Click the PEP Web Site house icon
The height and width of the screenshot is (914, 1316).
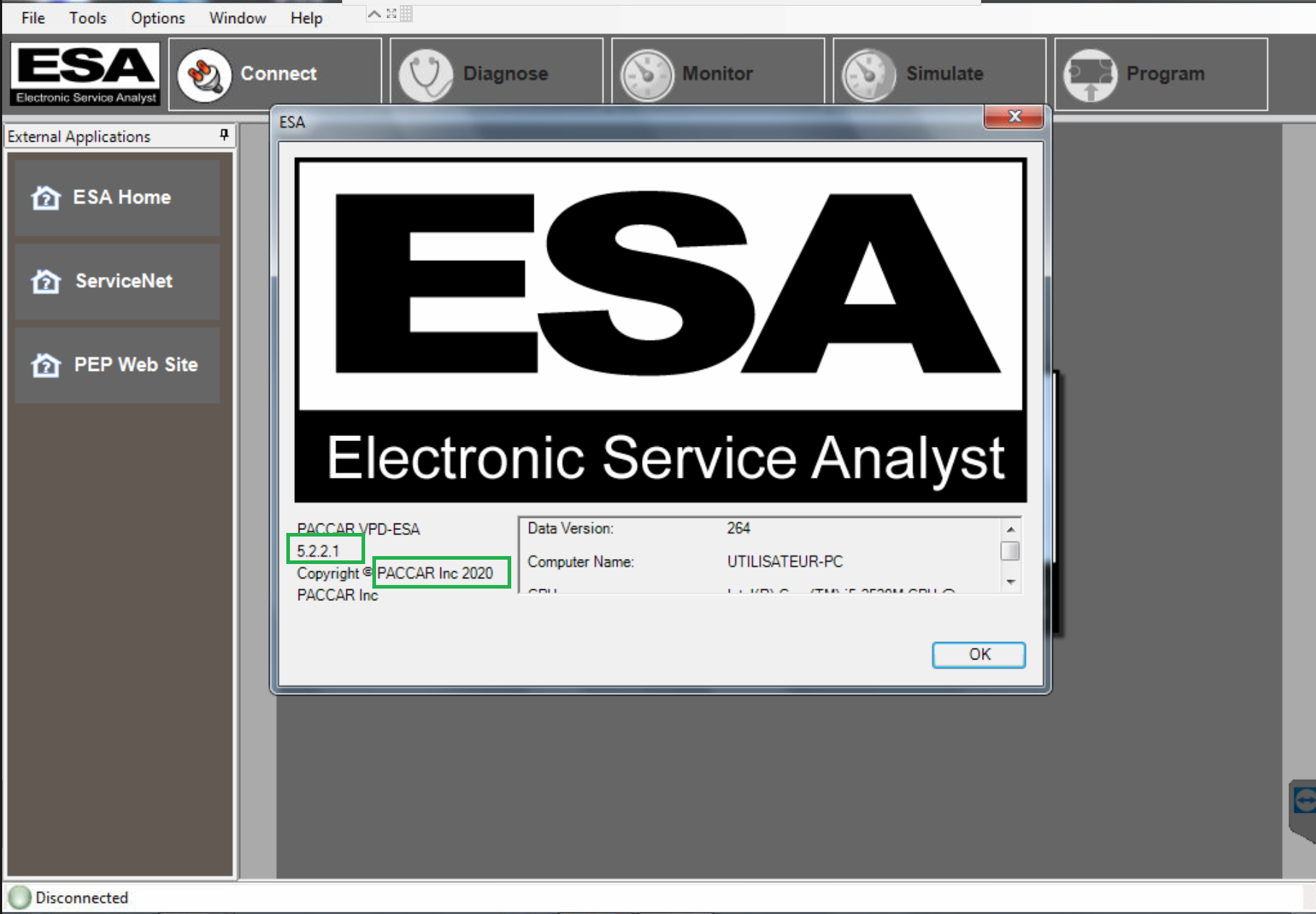46,365
